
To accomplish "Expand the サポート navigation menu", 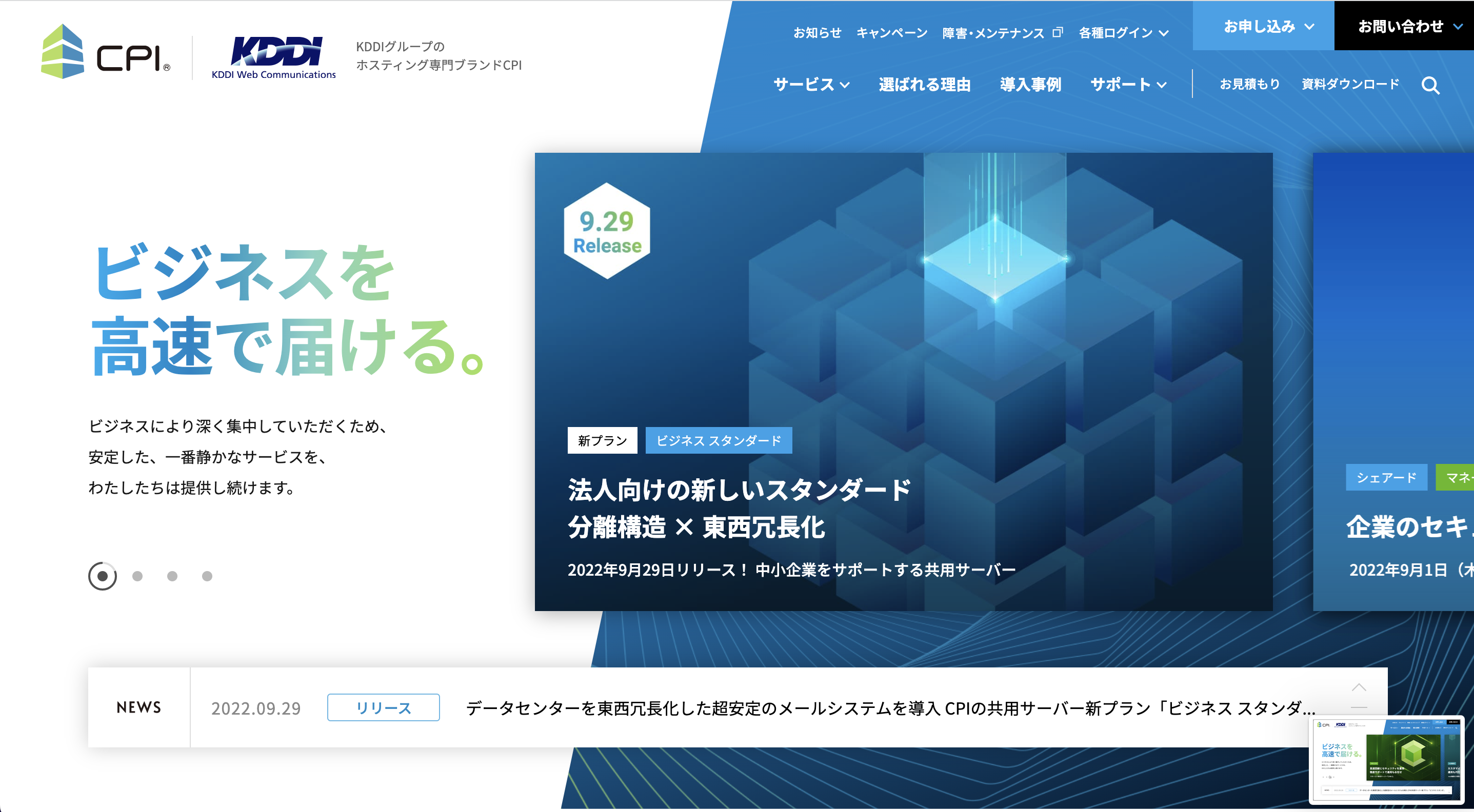I will (1127, 85).
